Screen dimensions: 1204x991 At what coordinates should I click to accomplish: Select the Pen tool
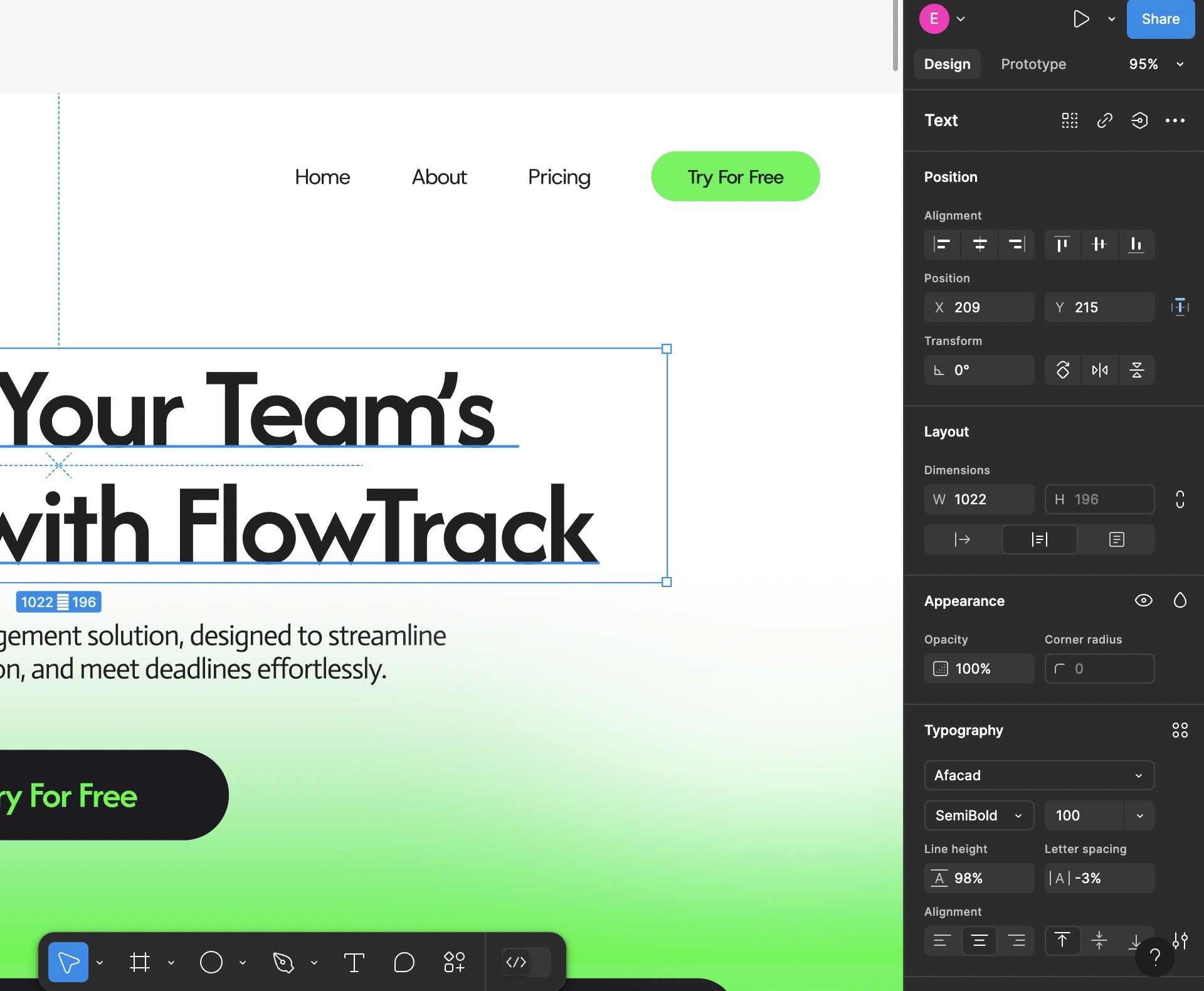click(283, 962)
